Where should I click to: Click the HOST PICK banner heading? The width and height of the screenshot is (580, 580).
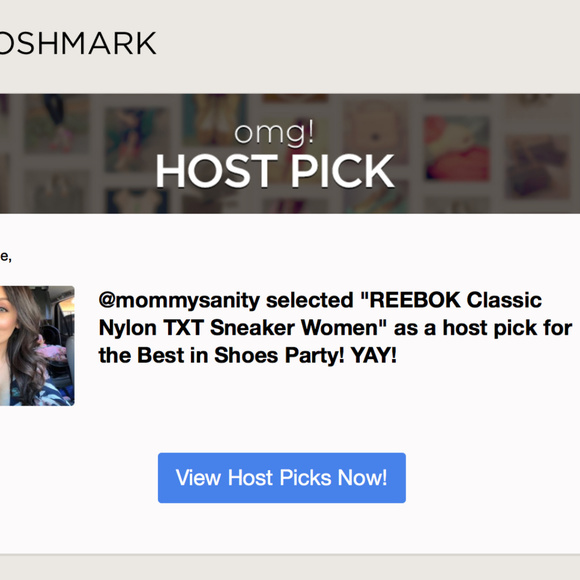(x=275, y=171)
